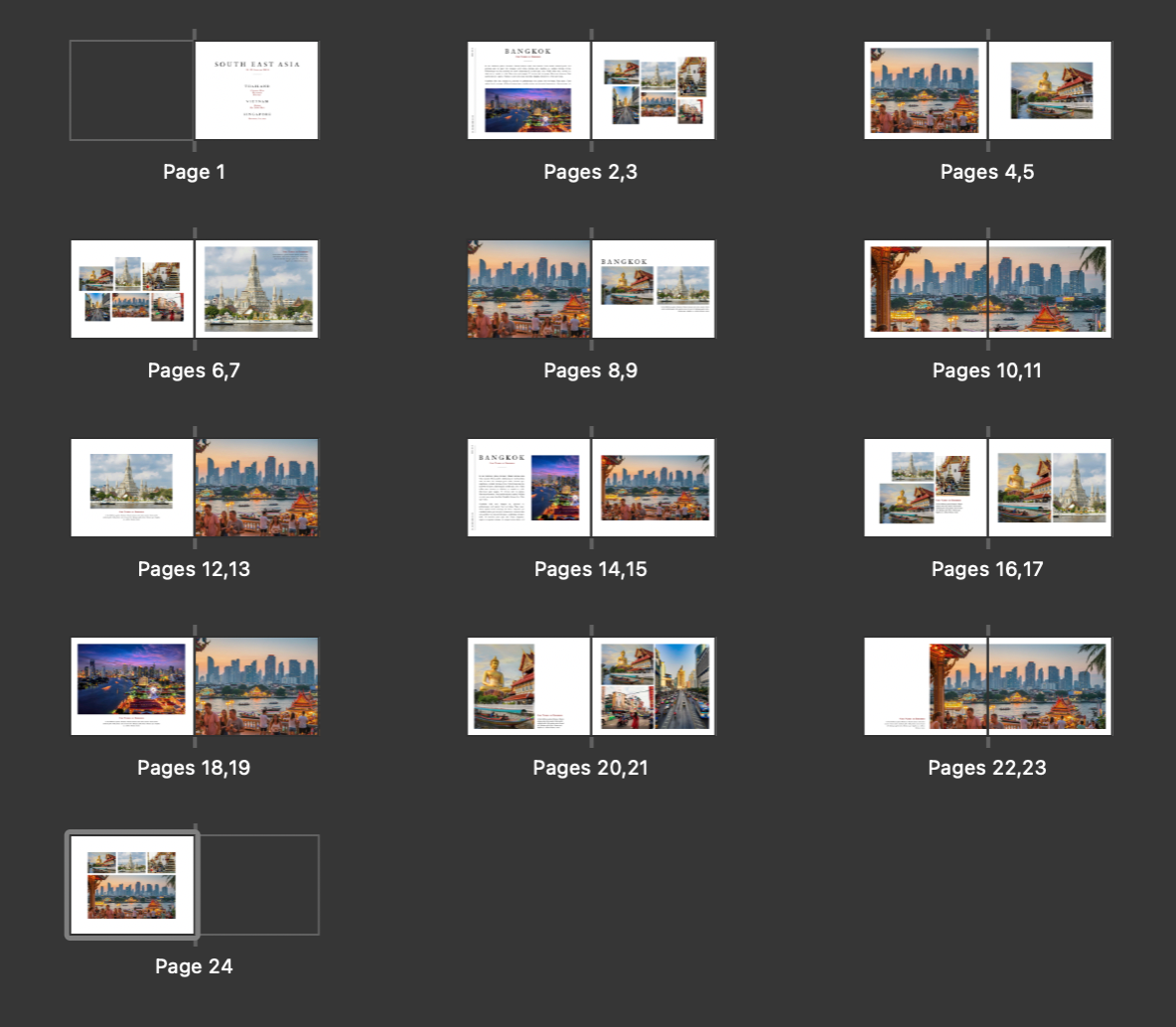This screenshot has height=1027, width=1176.
Task: Open the Pages 14,15 Bangkok text spread
Action: click(x=591, y=487)
